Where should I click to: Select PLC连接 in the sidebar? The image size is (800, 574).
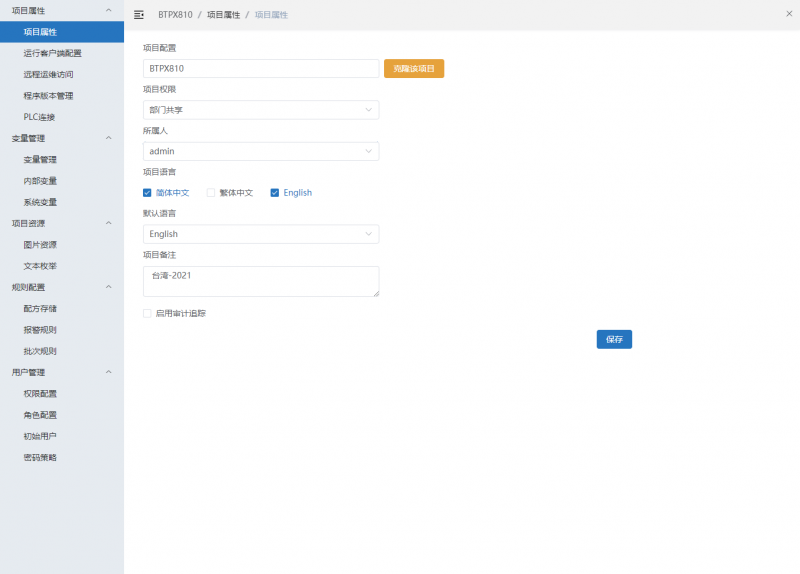[39, 117]
